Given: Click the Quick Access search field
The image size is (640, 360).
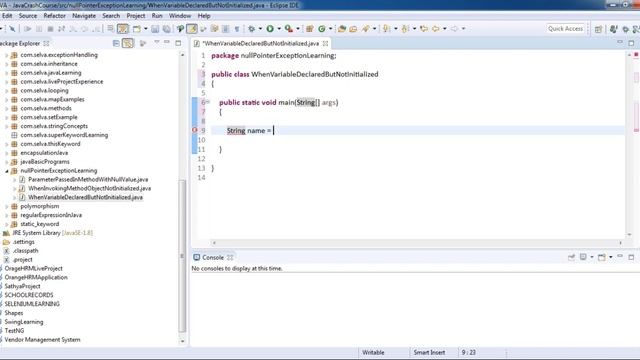Looking at the screenshot, I should 565,29.
